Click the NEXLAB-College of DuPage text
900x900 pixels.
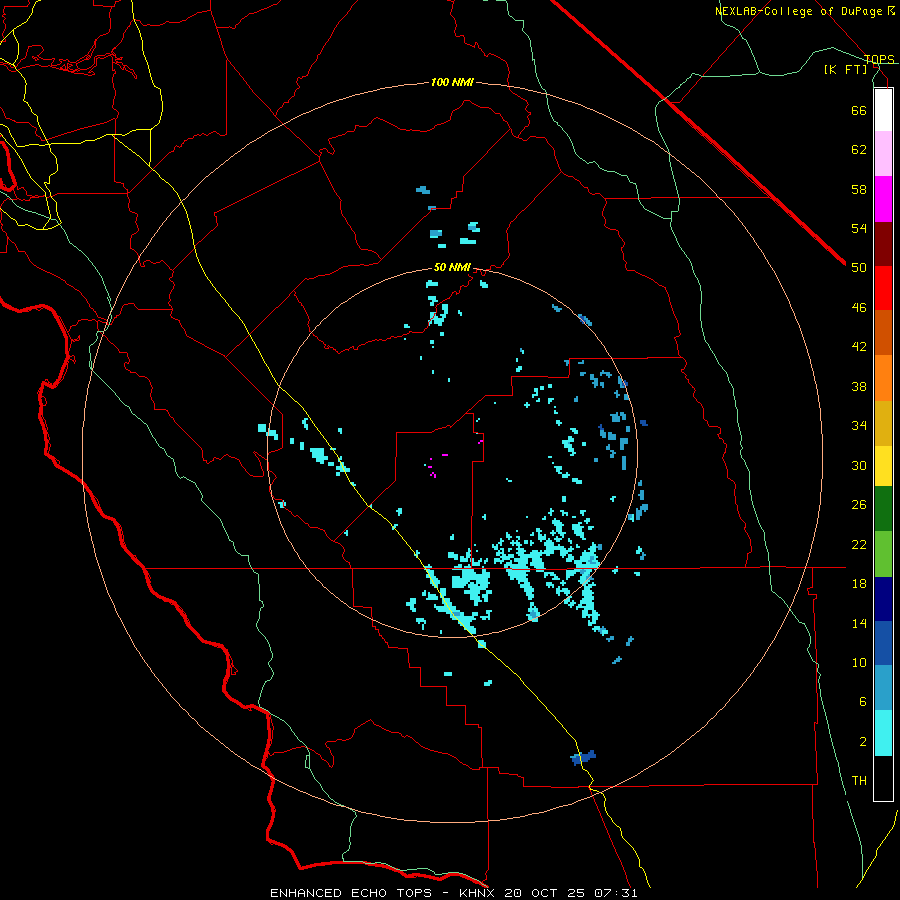click(x=800, y=11)
